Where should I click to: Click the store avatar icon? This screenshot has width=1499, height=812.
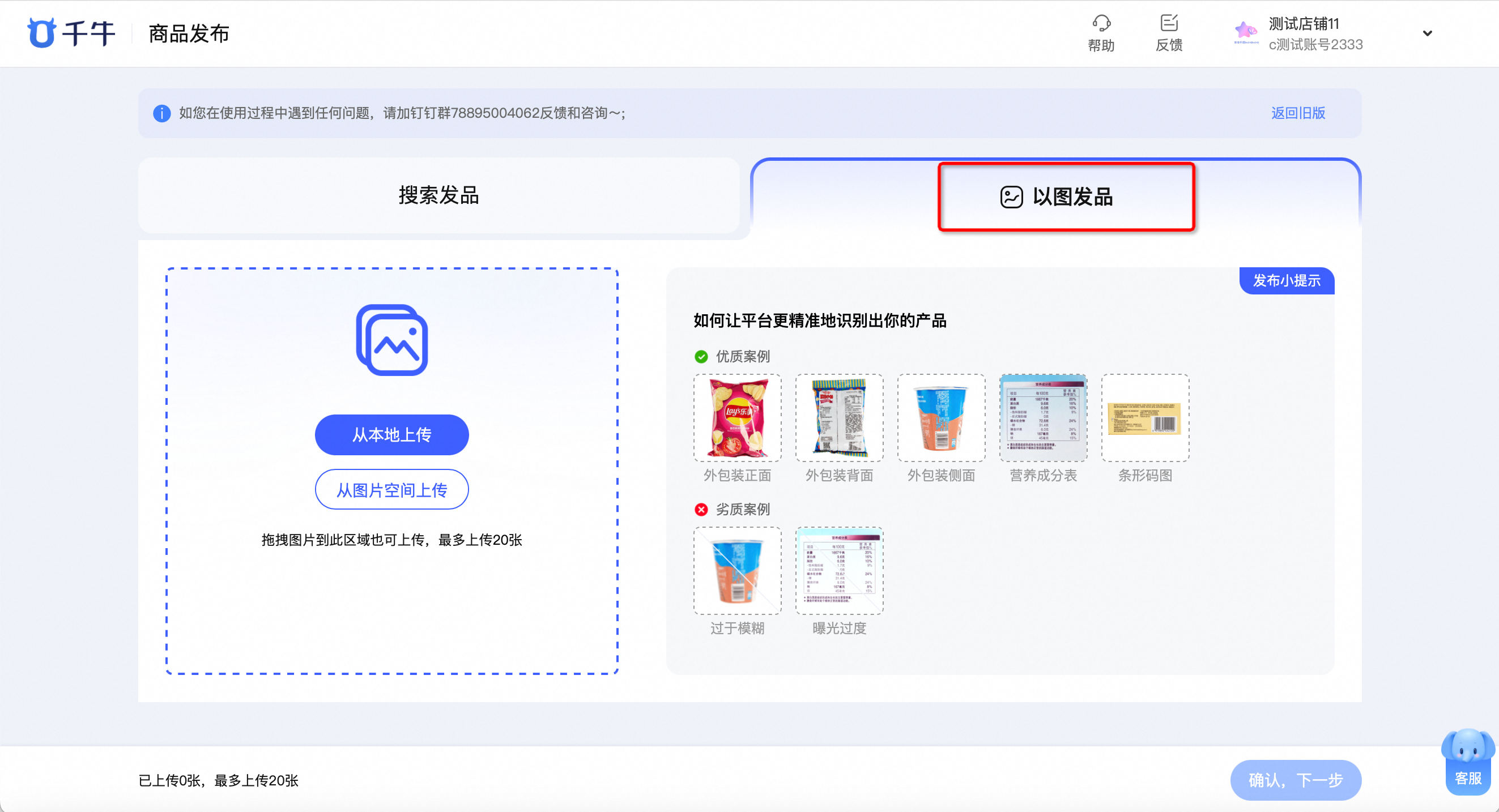[x=1246, y=33]
